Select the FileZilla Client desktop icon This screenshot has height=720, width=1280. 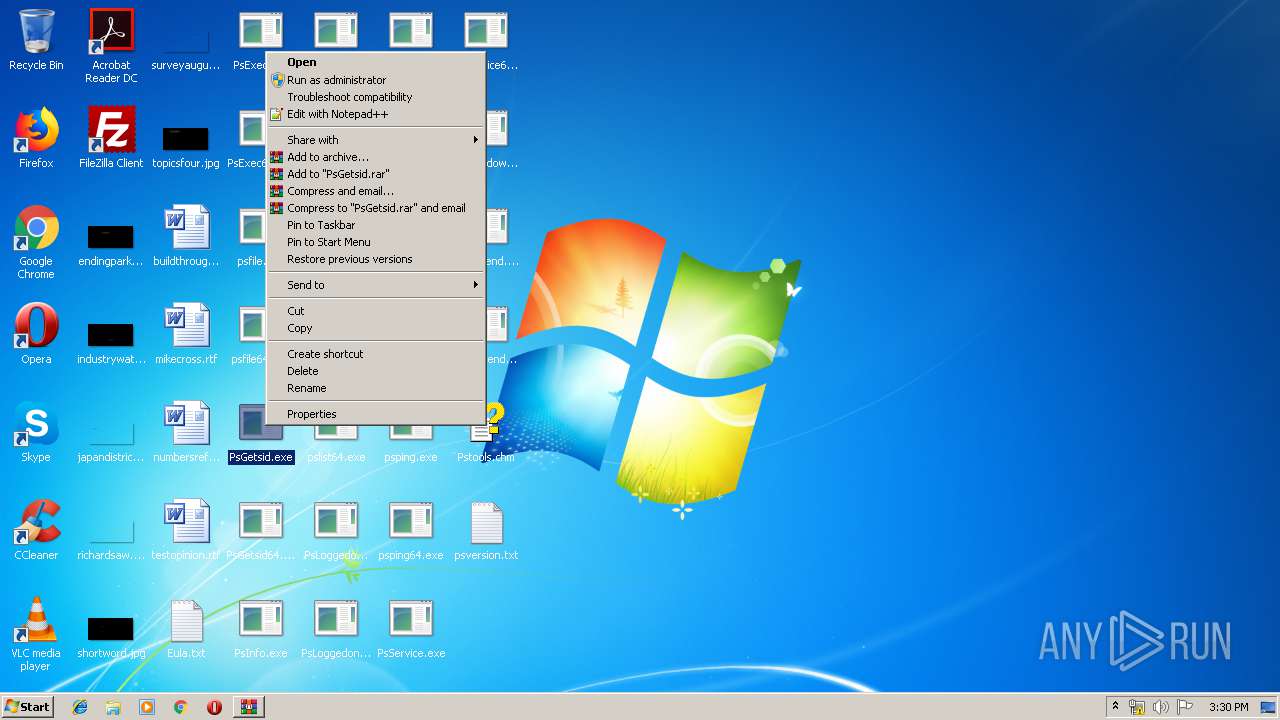[111, 138]
